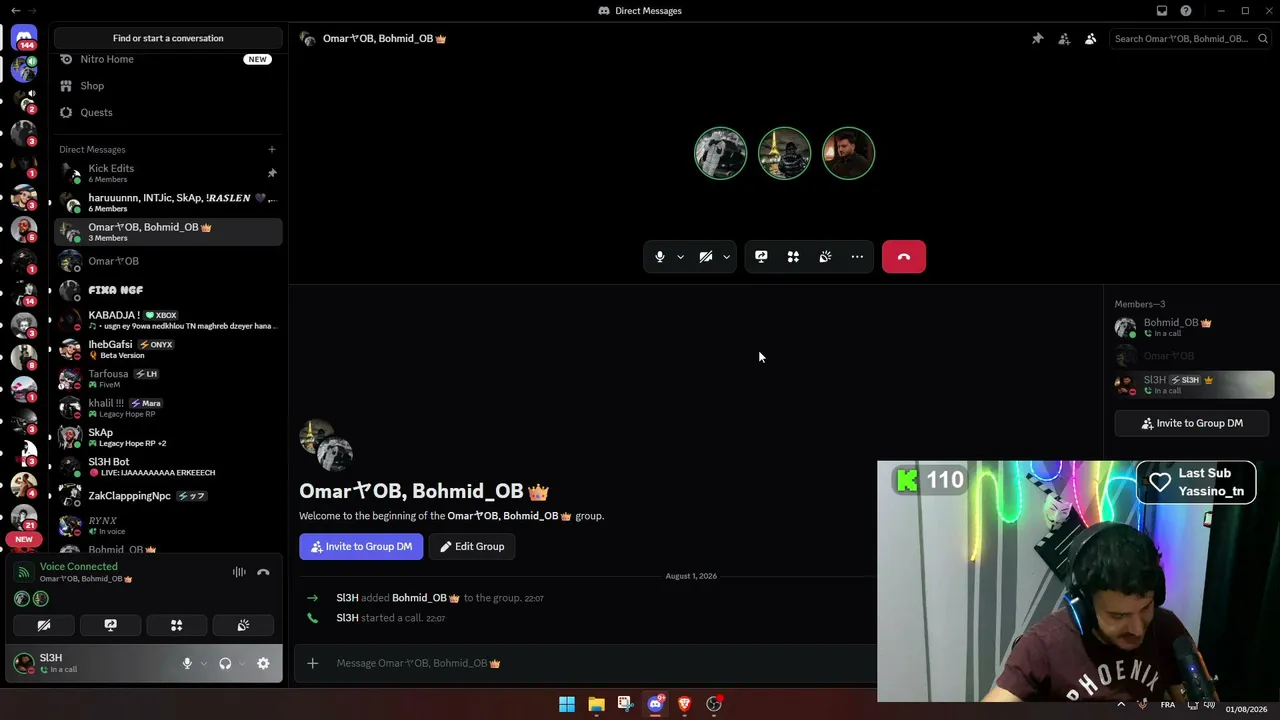
Task: Open the SkAp direct message
Action: 168,437
